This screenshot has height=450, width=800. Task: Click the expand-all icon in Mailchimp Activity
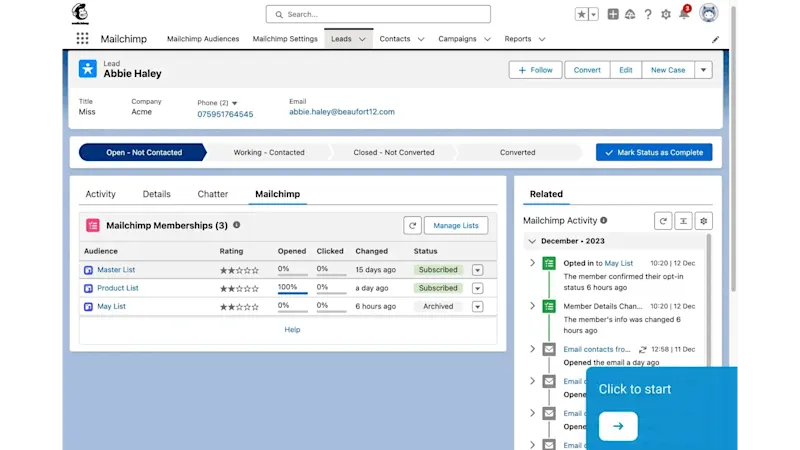pos(683,221)
